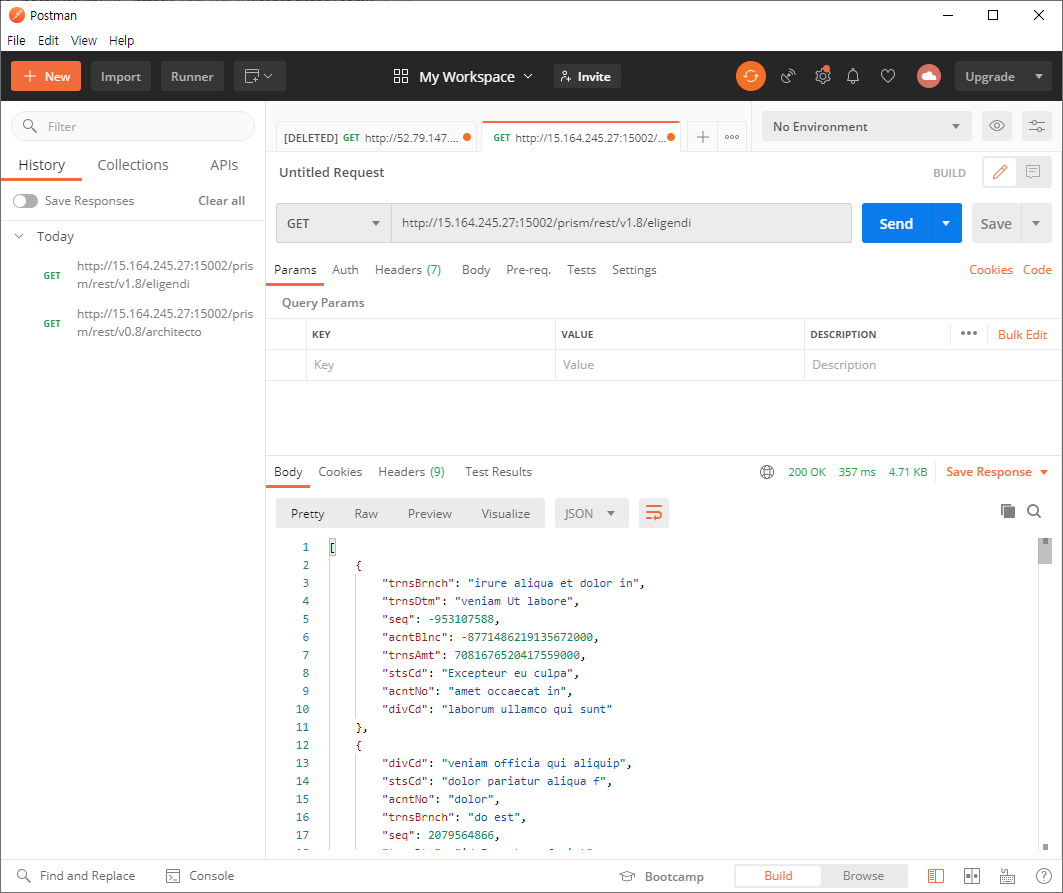Click the request URL input field
This screenshot has height=893, width=1063.
coord(622,223)
